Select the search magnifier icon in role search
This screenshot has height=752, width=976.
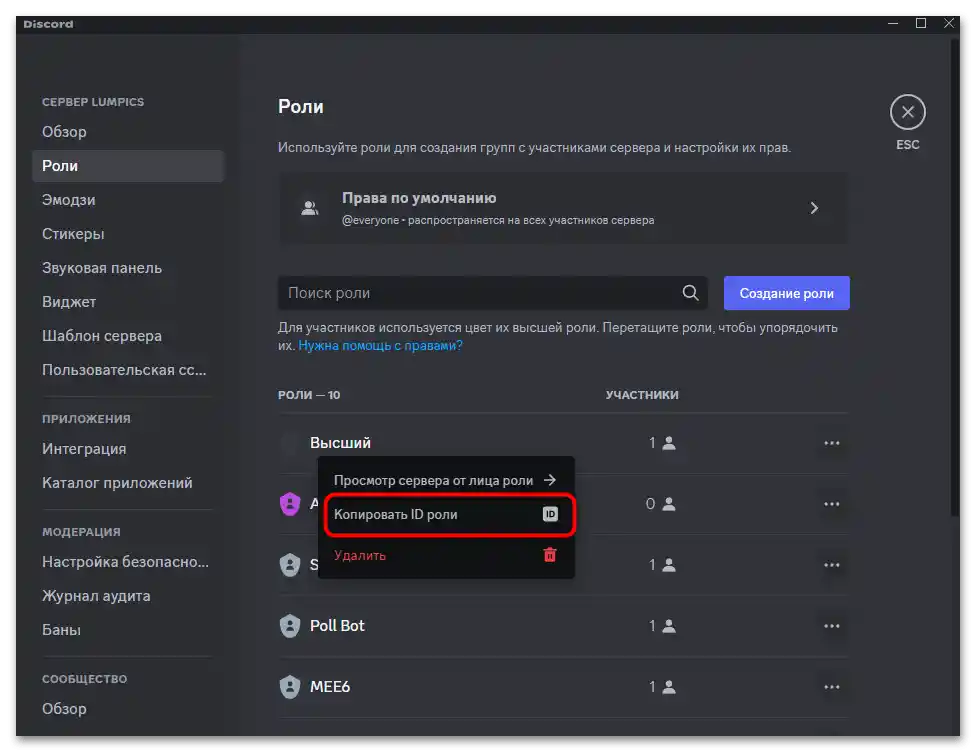pyautogui.click(x=690, y=293)
